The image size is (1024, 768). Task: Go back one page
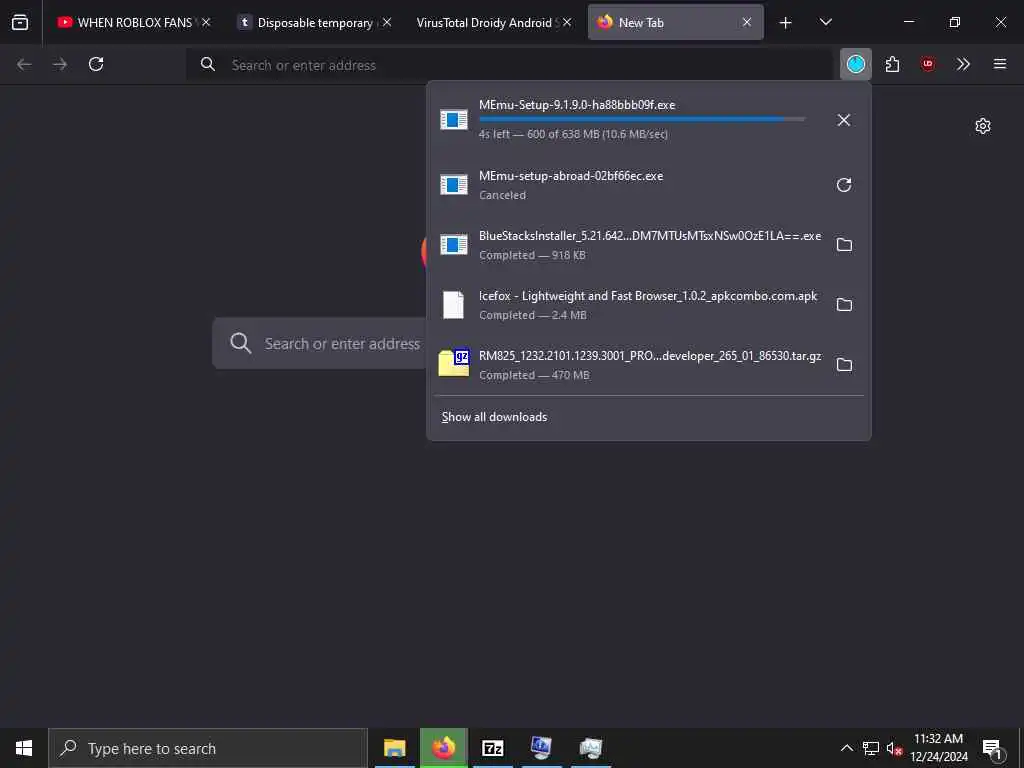tap(24, 64)
